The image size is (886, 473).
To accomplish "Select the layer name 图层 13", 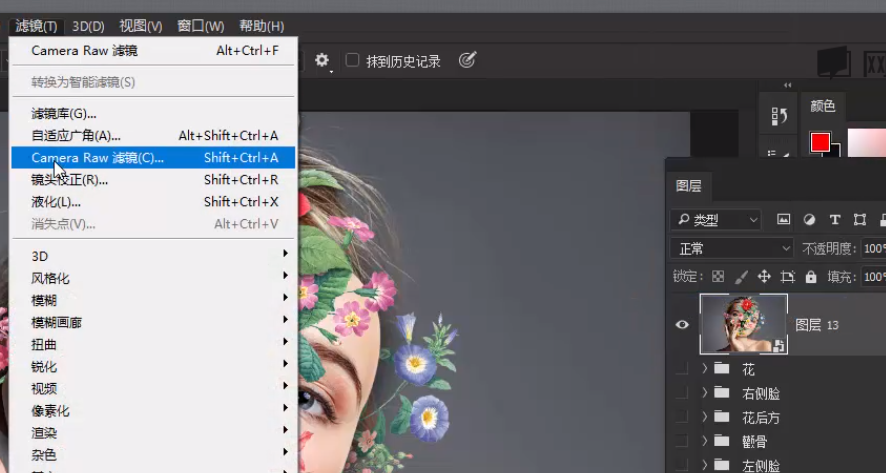I will 817,325.
